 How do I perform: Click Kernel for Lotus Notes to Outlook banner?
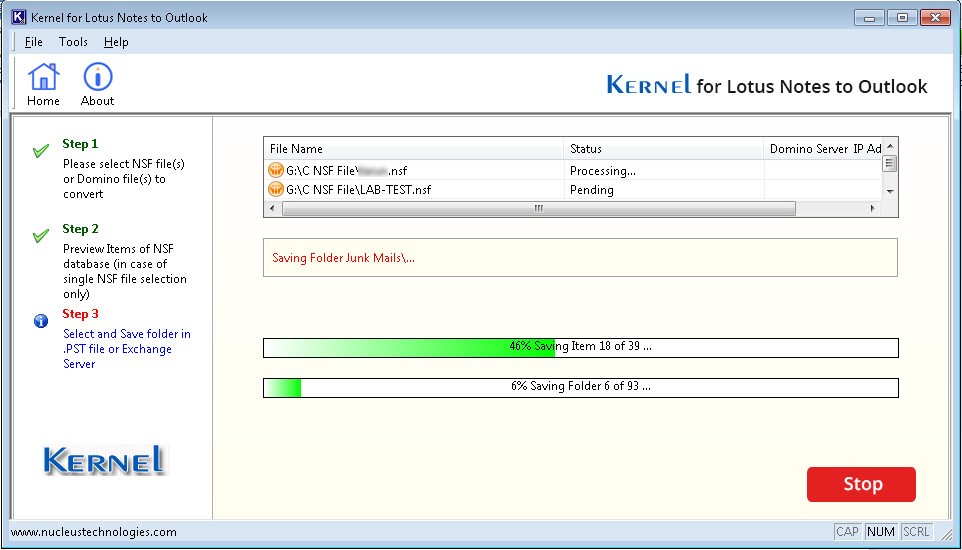tap(767, 85)
